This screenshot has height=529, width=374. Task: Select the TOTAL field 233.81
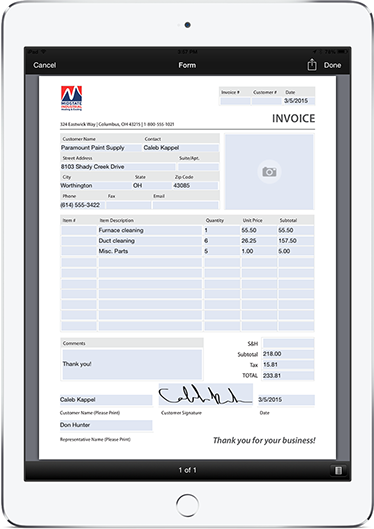click(x=288, y=375)
